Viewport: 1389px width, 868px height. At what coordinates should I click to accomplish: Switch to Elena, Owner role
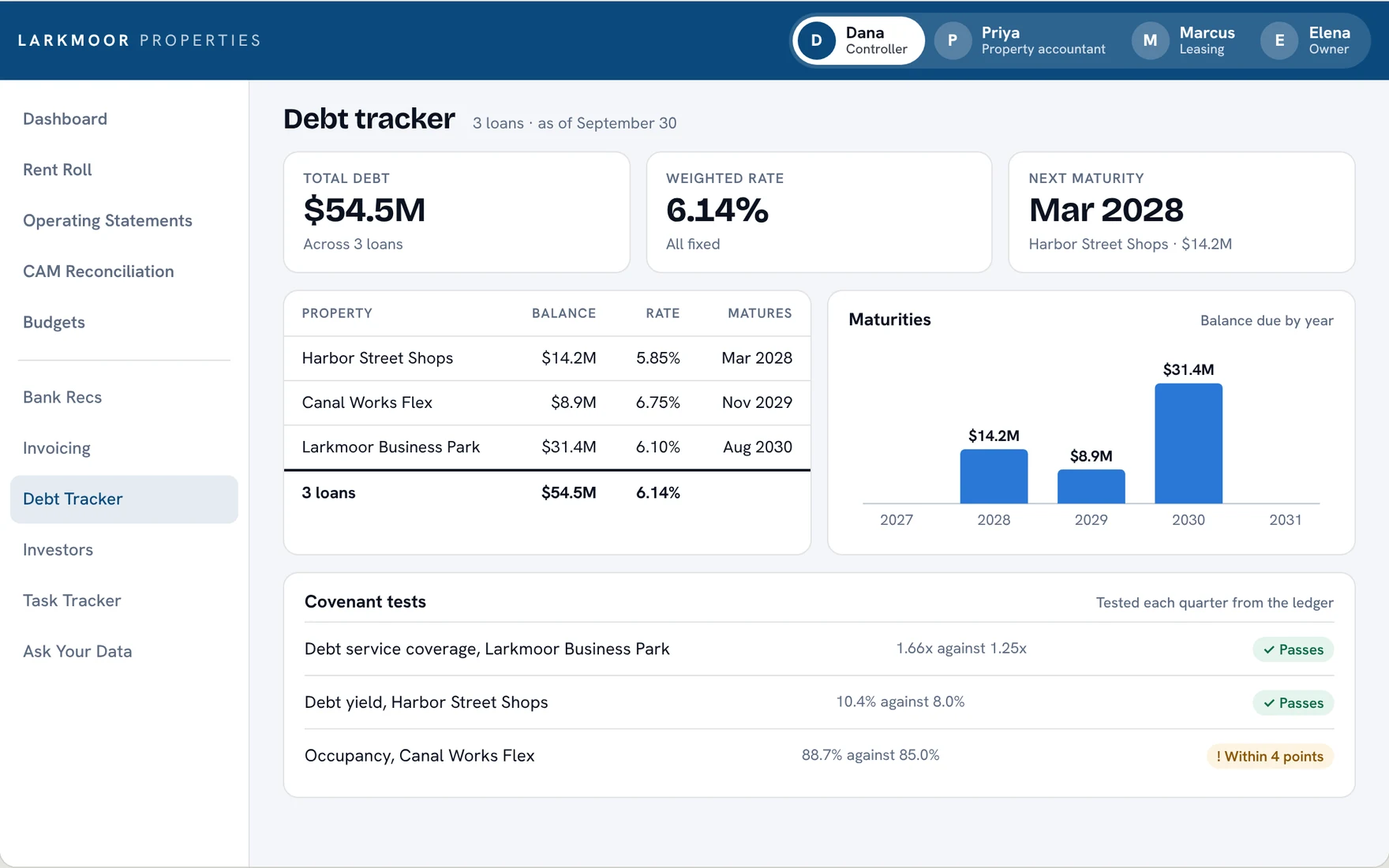[1309, 40]
